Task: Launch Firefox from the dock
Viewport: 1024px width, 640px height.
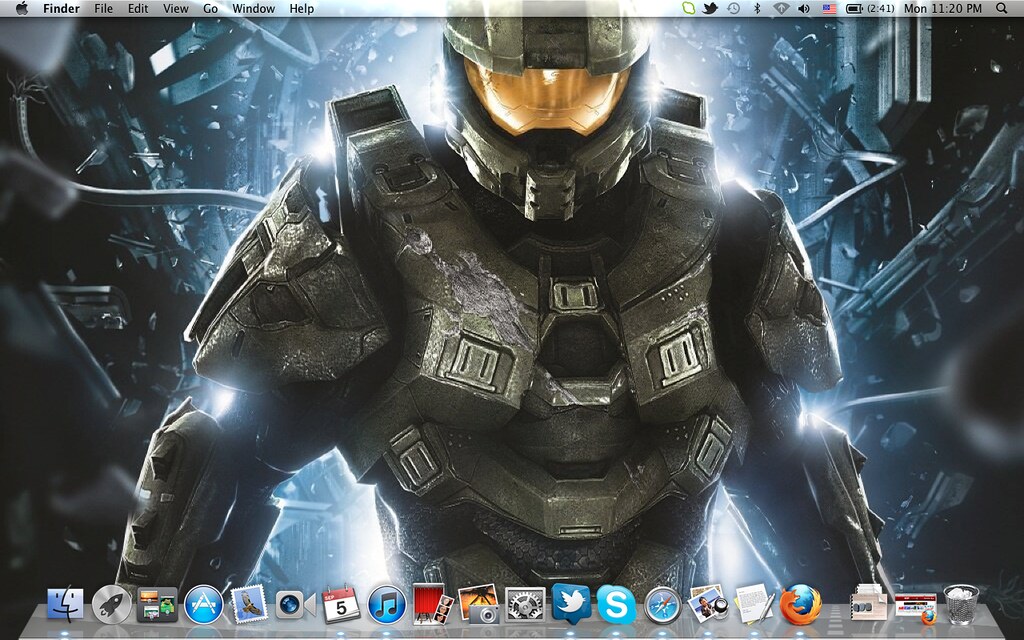Action: click(800, 605)
